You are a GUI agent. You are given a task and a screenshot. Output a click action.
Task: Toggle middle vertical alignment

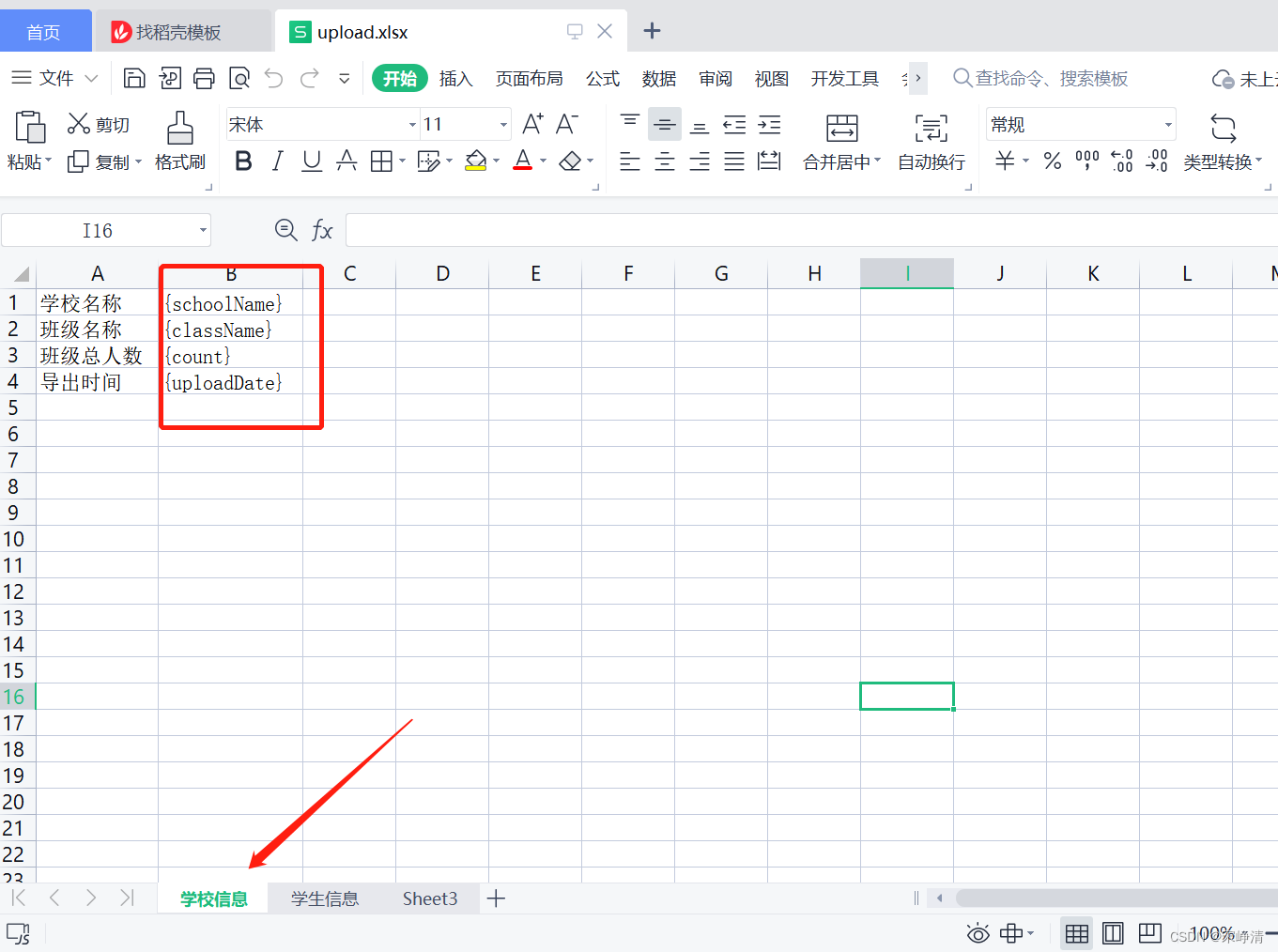click(x=665, y=124)
